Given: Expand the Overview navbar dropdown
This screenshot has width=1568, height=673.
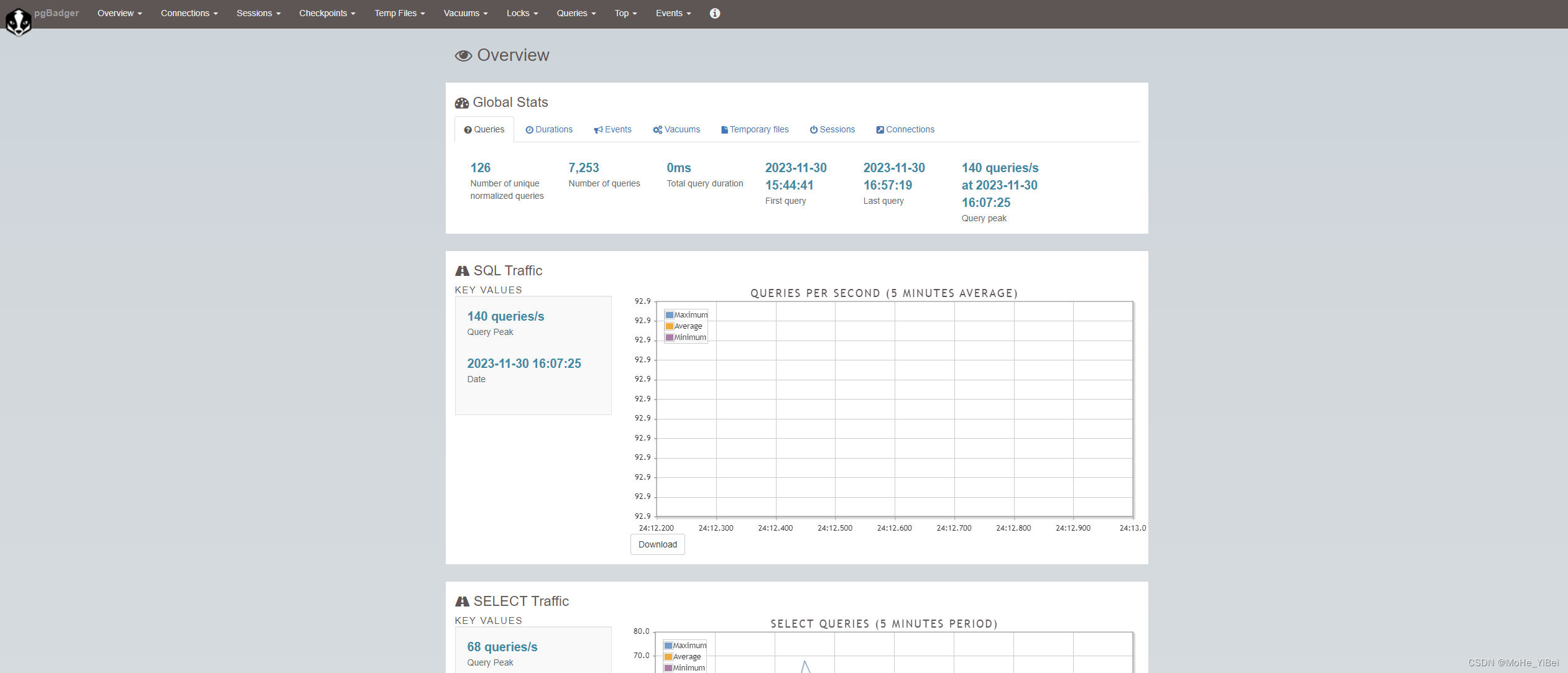Looking at the screenshot, I should click(119, 13).
